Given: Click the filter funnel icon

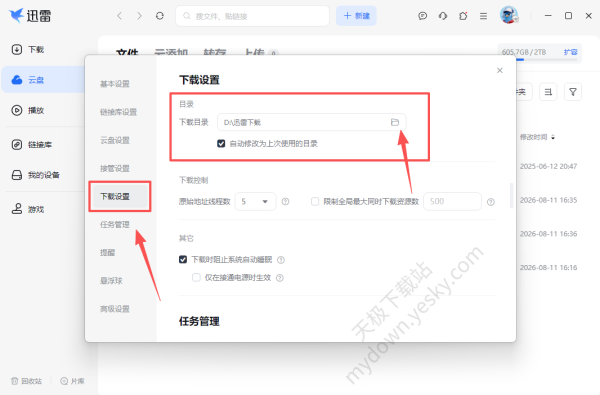Looking at the screenshot, I should point(573,92).
